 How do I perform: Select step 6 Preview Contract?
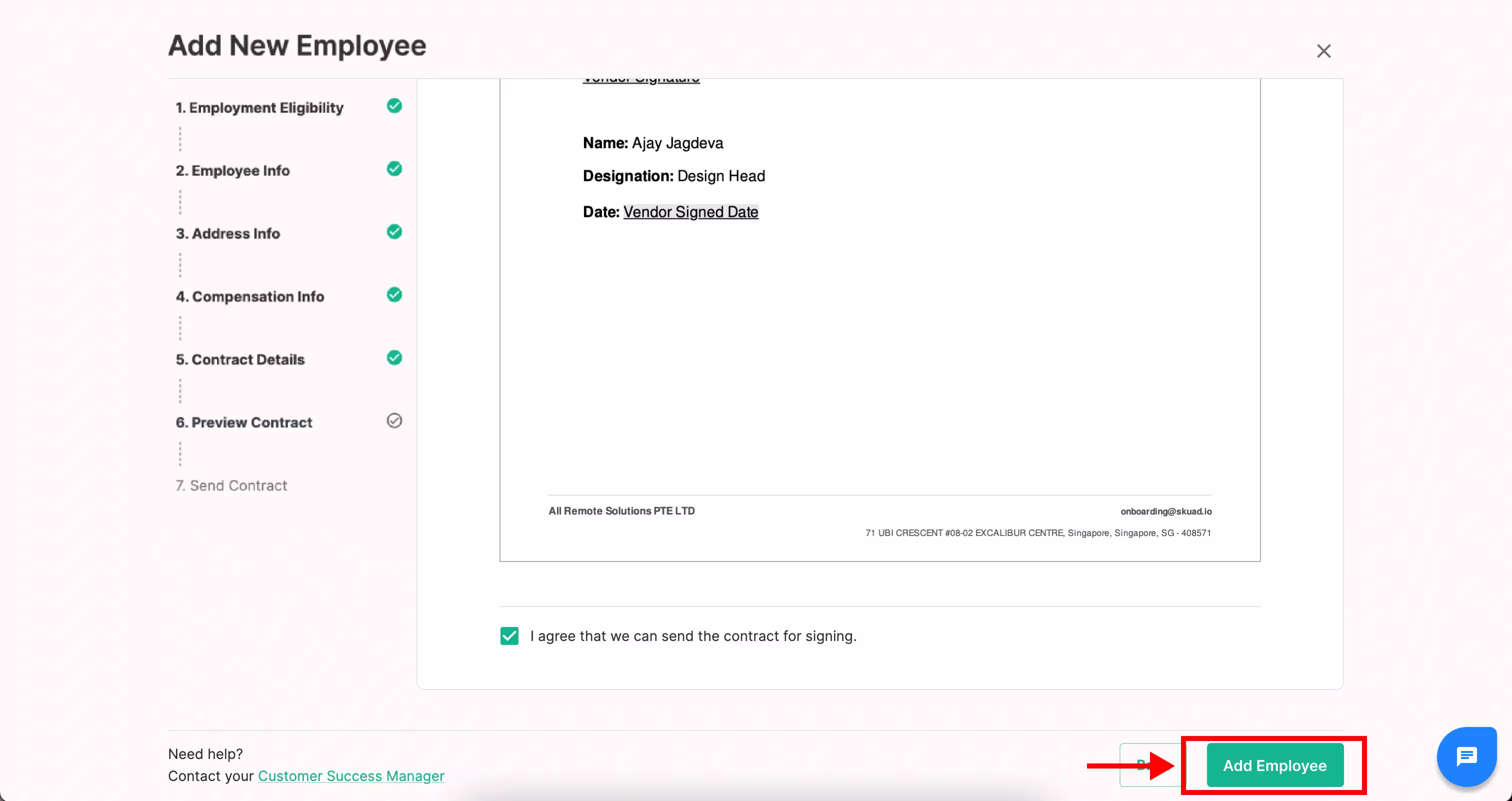(243, 422)
